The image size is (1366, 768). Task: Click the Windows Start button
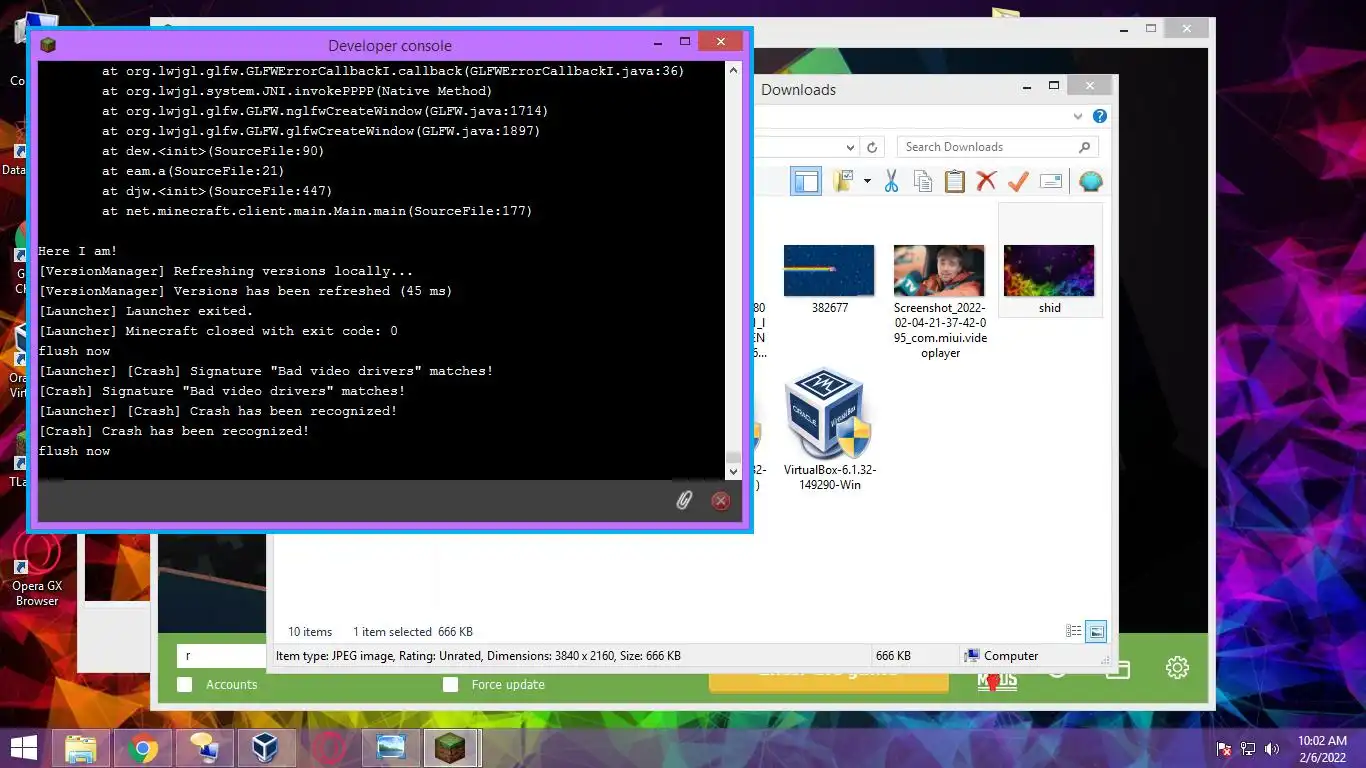[24, 748]
